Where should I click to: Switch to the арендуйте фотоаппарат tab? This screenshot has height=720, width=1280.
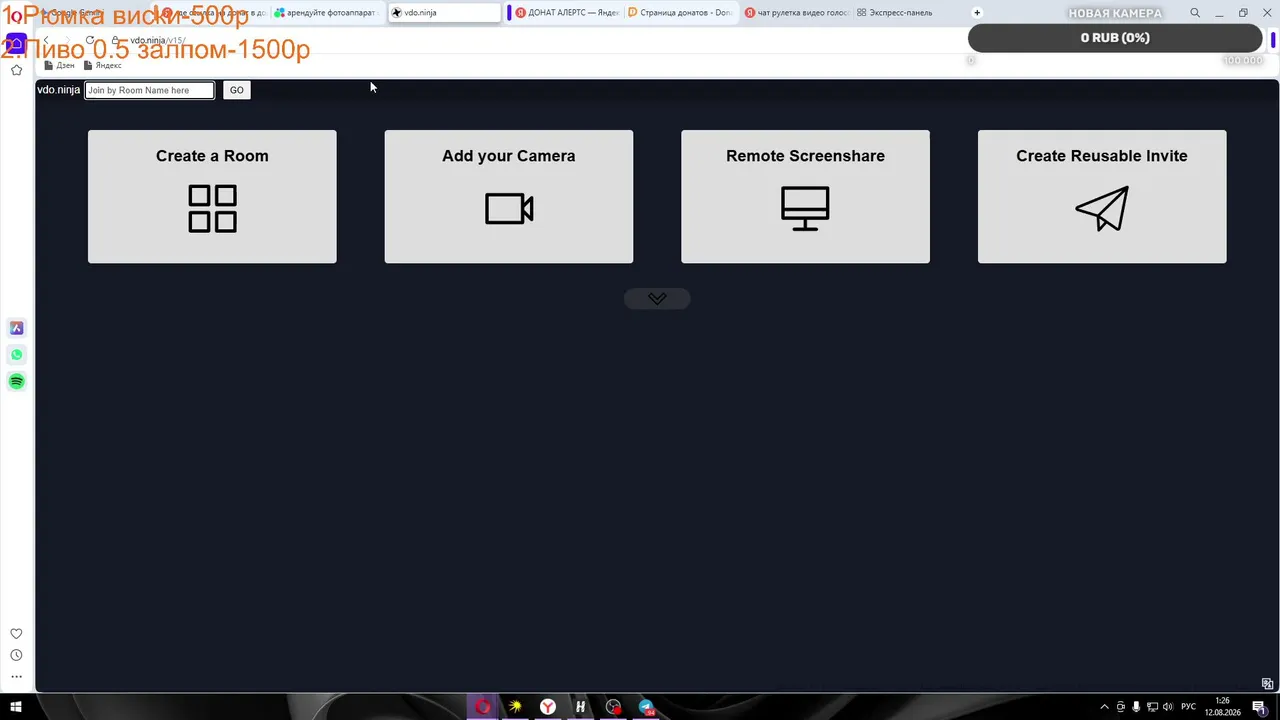click(326, 13)
